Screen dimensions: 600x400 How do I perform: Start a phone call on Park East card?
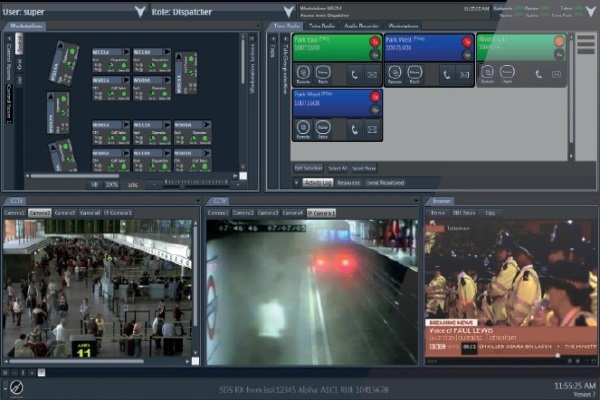tap(354, 75)
